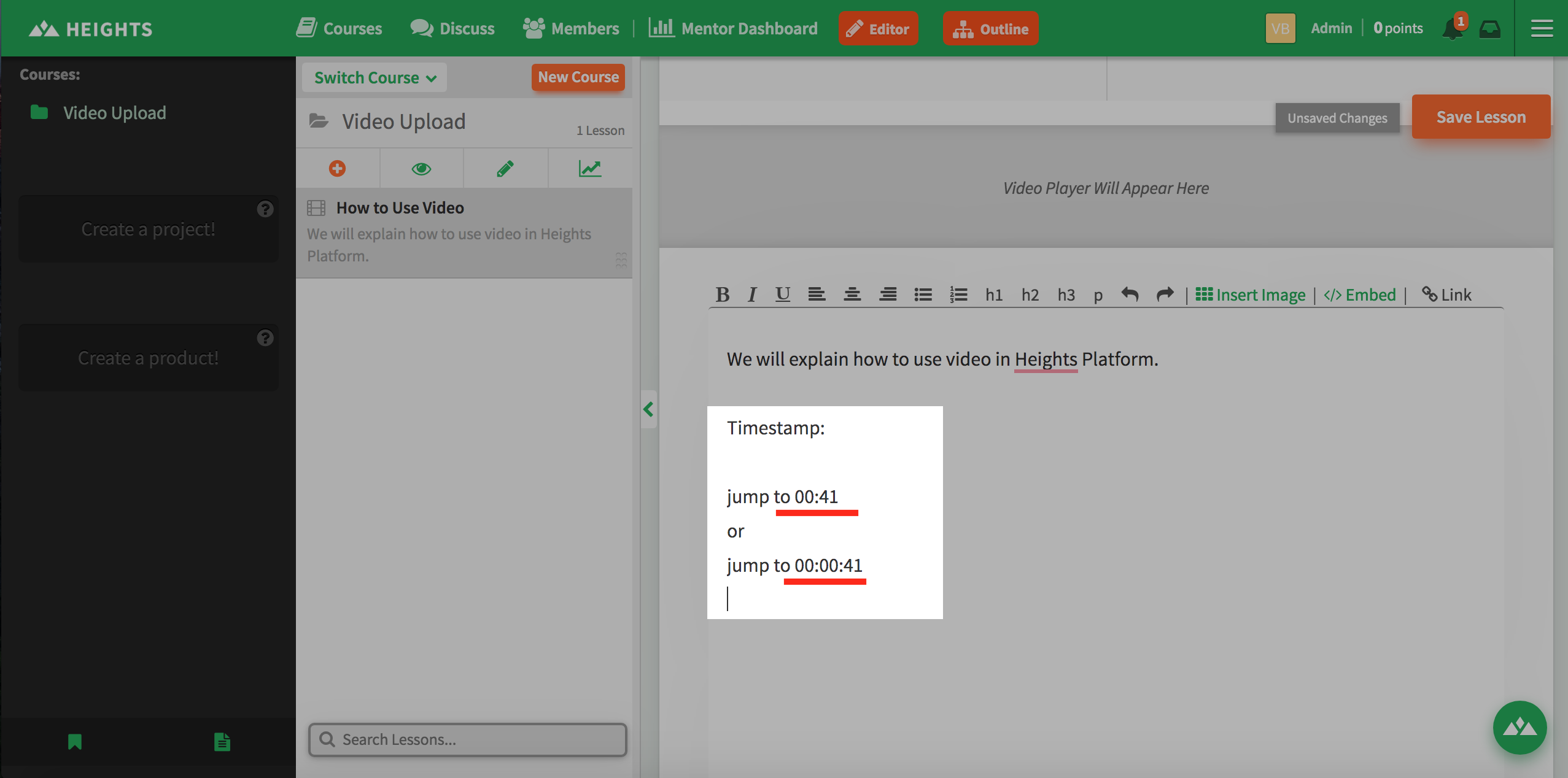
Task: Insert a Link
Action: click(x=1447, y=295)
